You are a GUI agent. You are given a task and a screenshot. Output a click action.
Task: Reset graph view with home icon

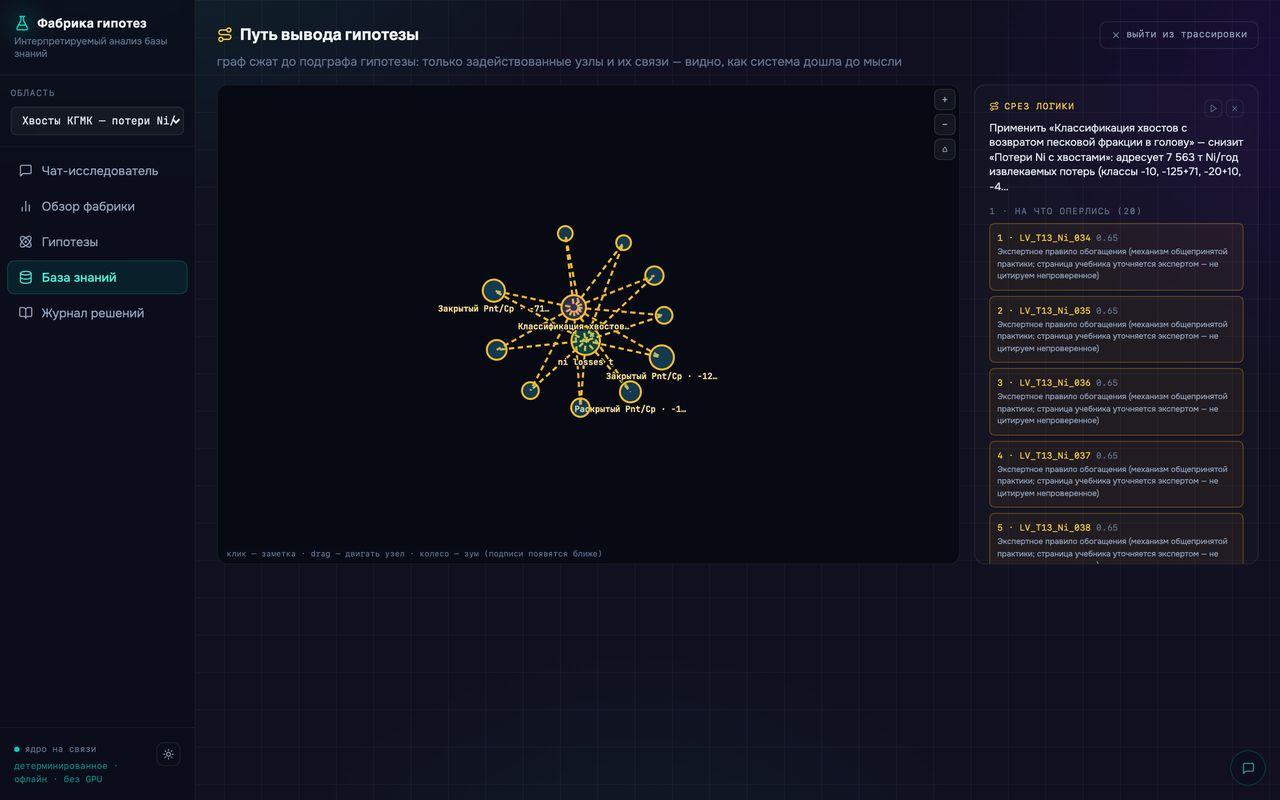coord(945,150)
